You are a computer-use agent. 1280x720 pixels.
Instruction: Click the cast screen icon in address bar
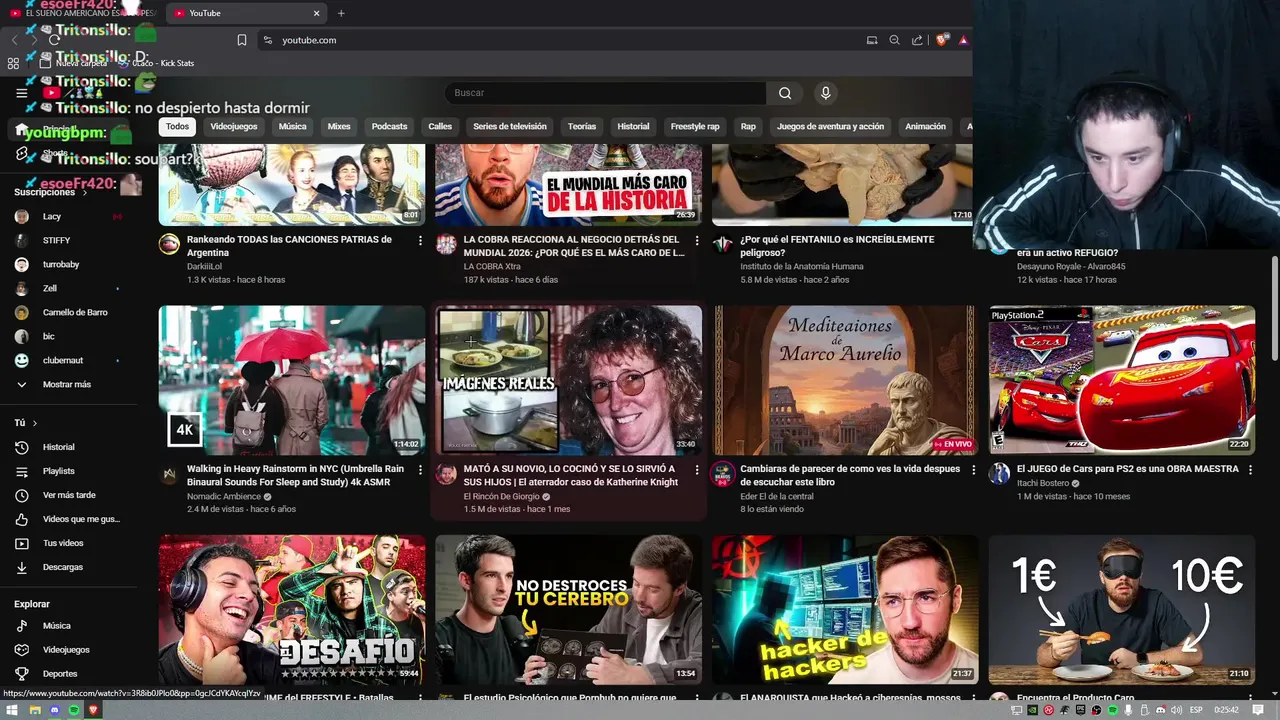click(872, 40)
